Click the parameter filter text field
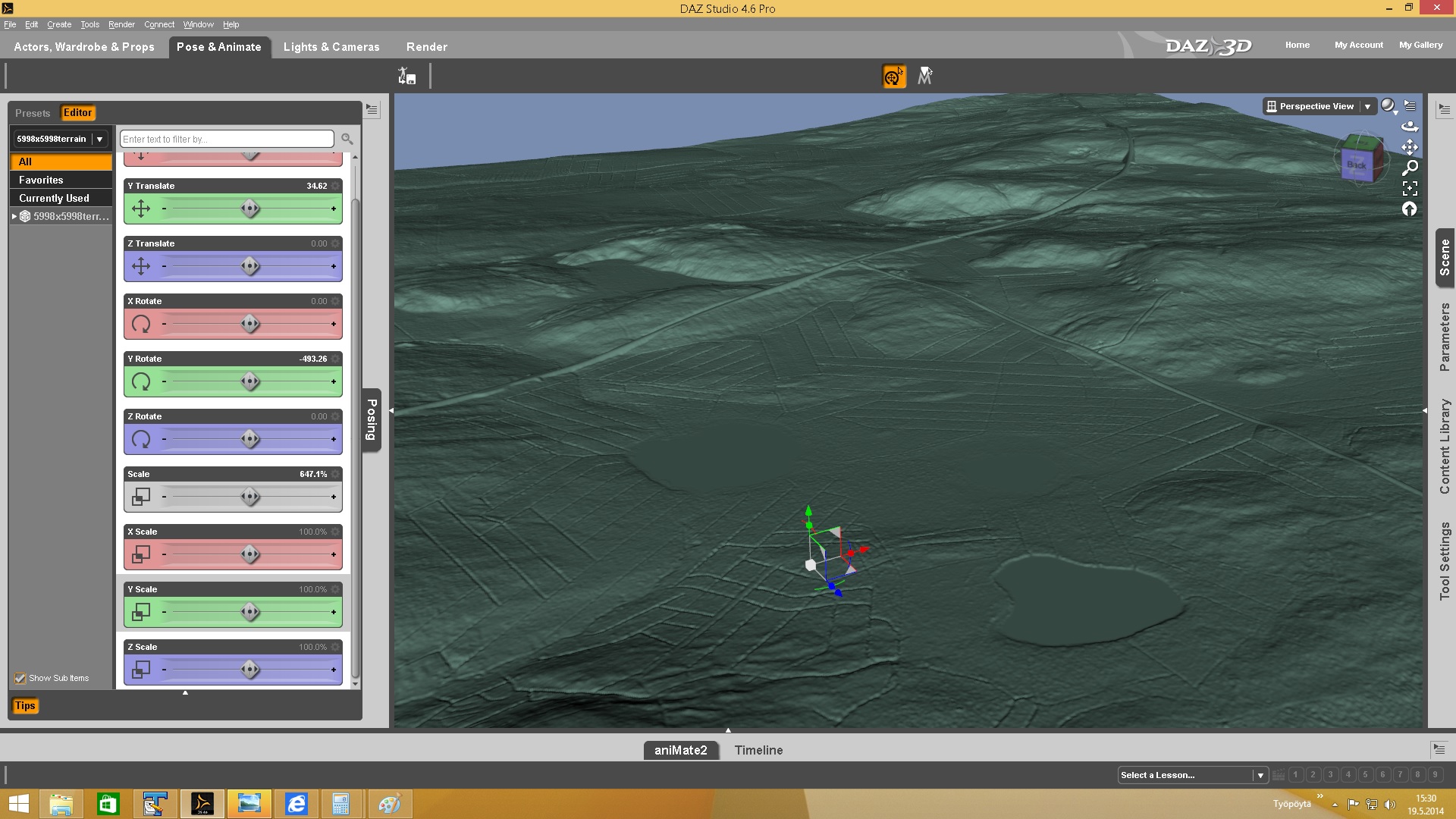Viewport: 1456px width, 819px height. (x=226, y=140)
